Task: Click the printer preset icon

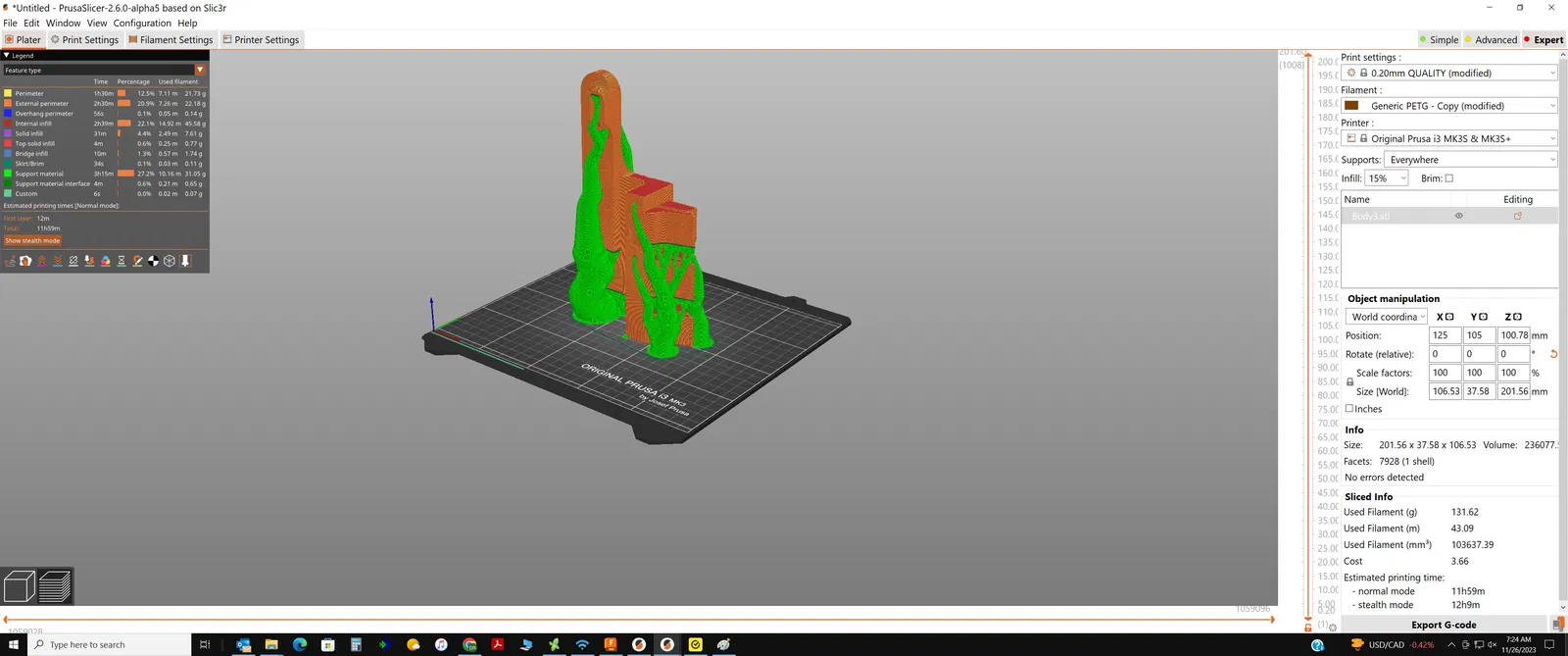Action: pyautogui.click(x=1352, y=138)
